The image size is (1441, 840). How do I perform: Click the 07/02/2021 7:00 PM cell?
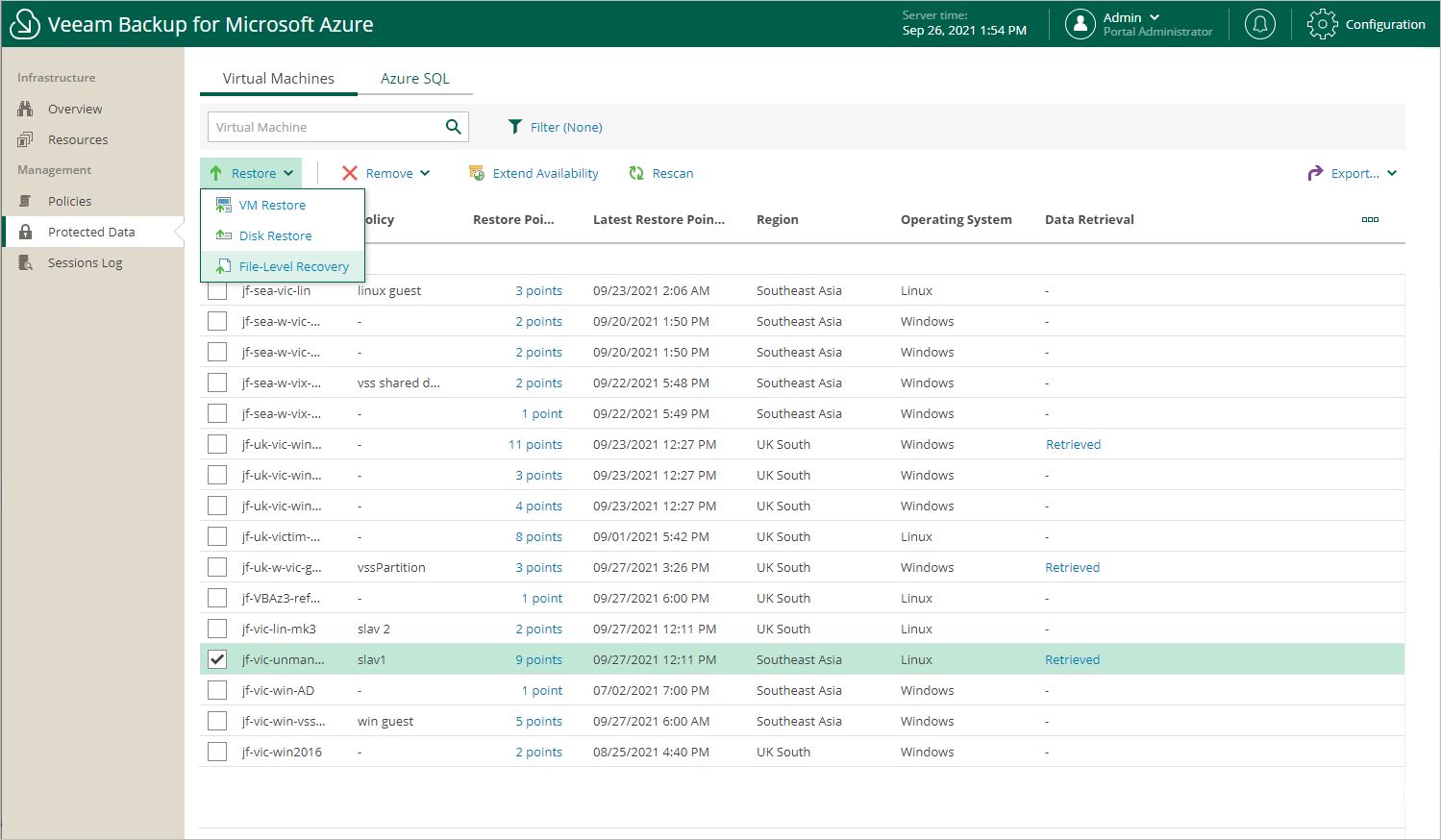[x=651, y=690]
